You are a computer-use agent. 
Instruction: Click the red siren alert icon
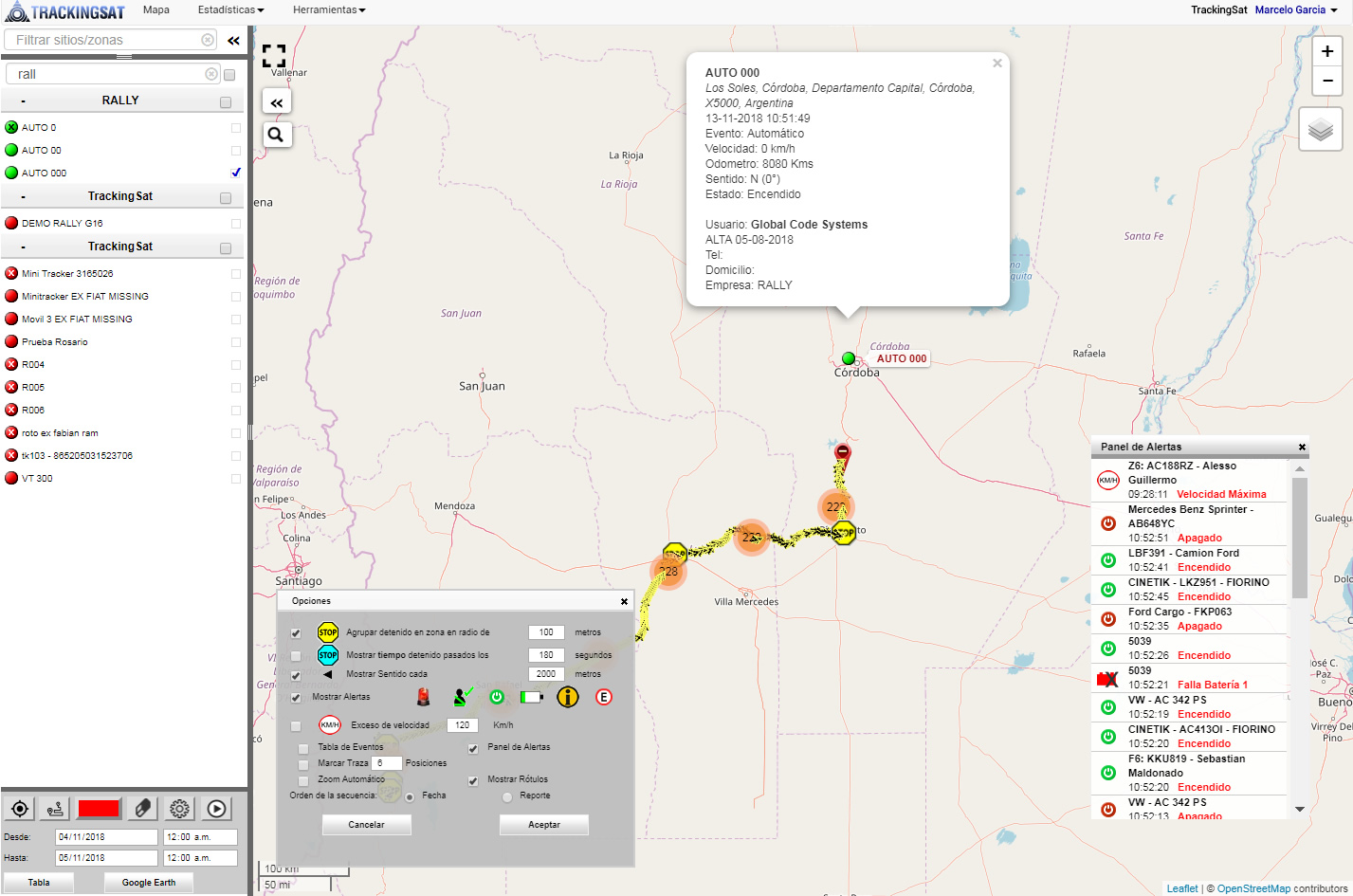click(423, 697)
